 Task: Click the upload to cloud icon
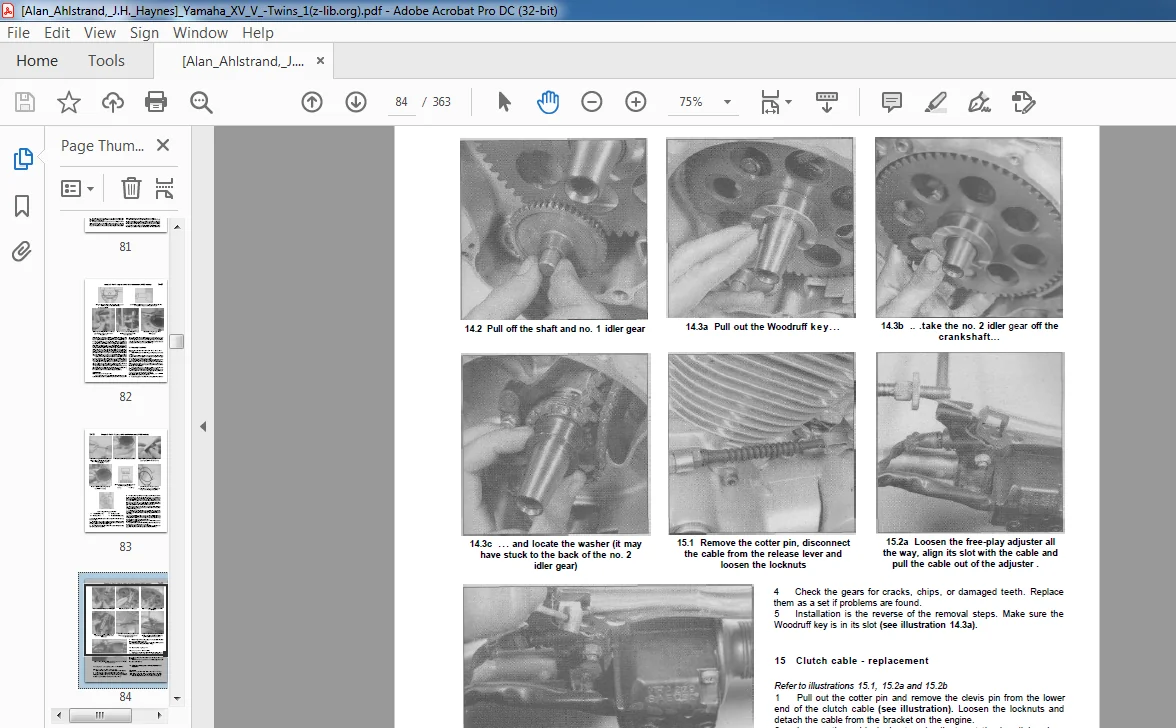112,102
